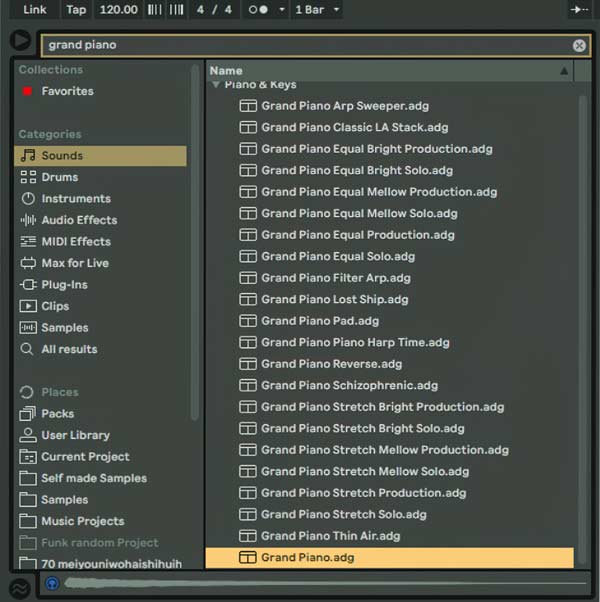Click the time signature denominator 4
The height and width of the screenshot is (602, 600).
click(228, 9)
